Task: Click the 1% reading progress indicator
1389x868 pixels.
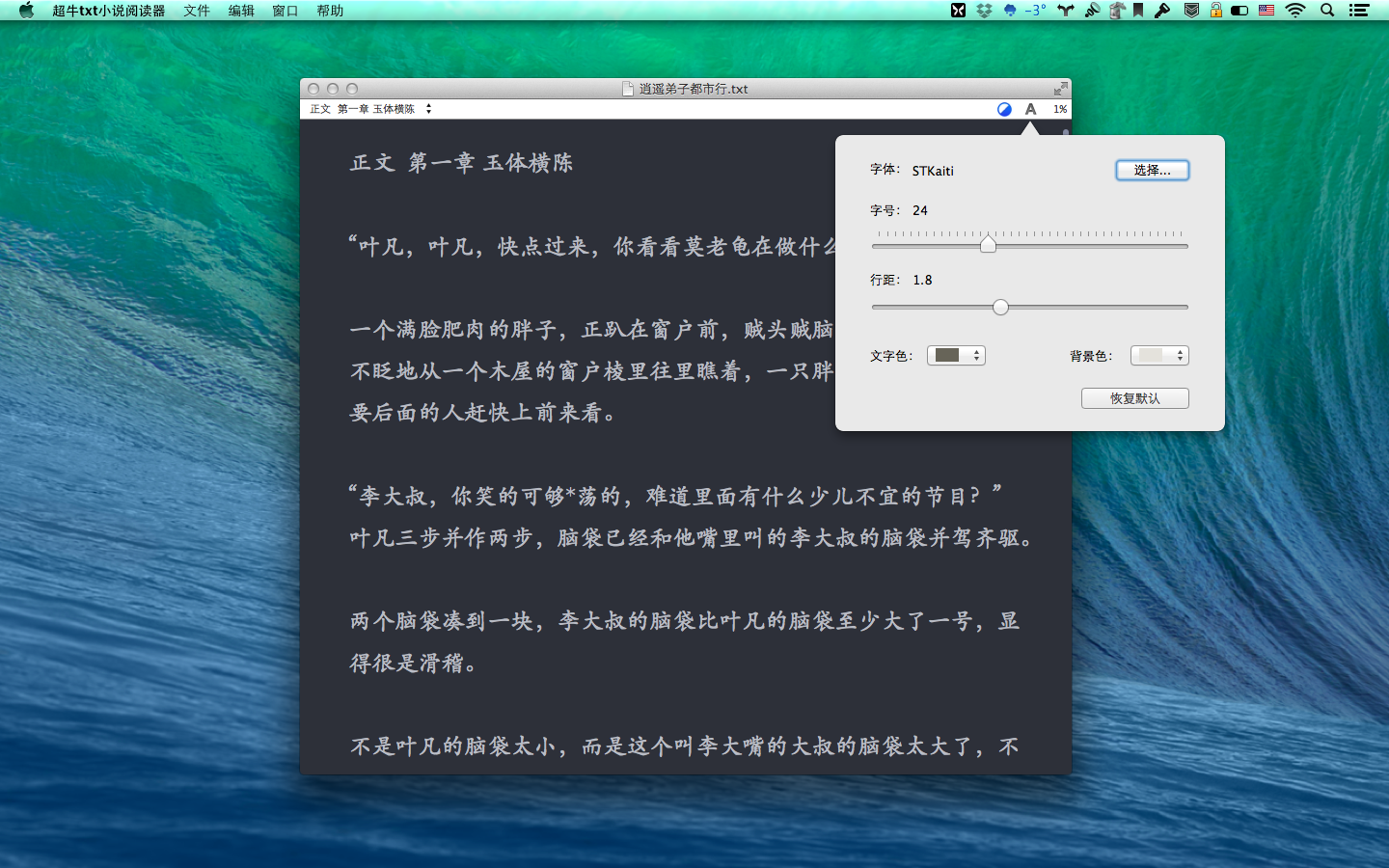Action: tap(1060, 109)
